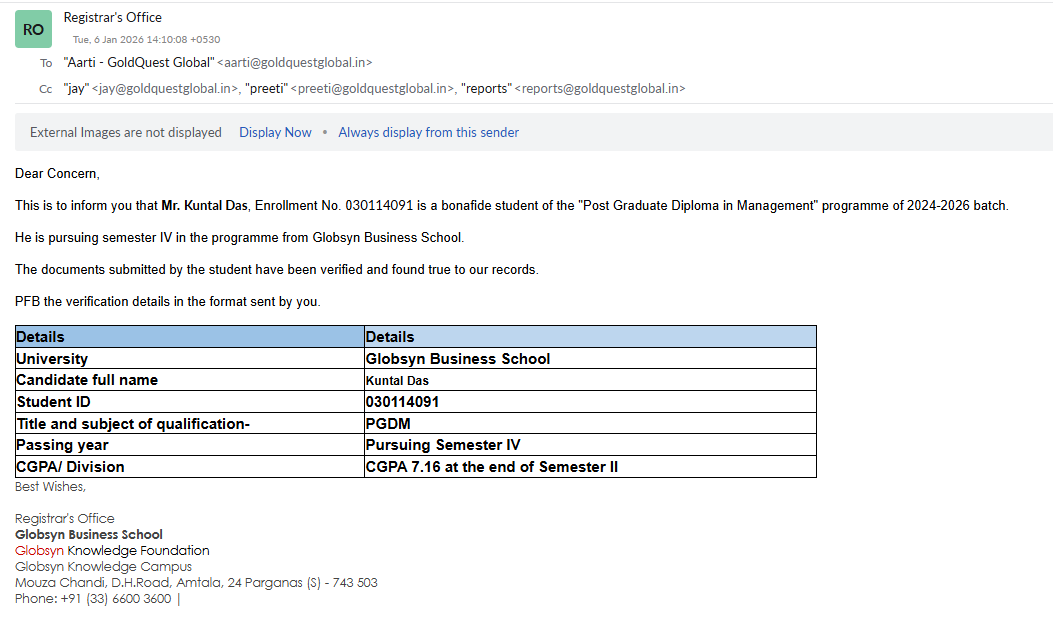The image size is (1053, 618).
Task: Click the Mouza Chandi address line
Action: pos(196,582)
